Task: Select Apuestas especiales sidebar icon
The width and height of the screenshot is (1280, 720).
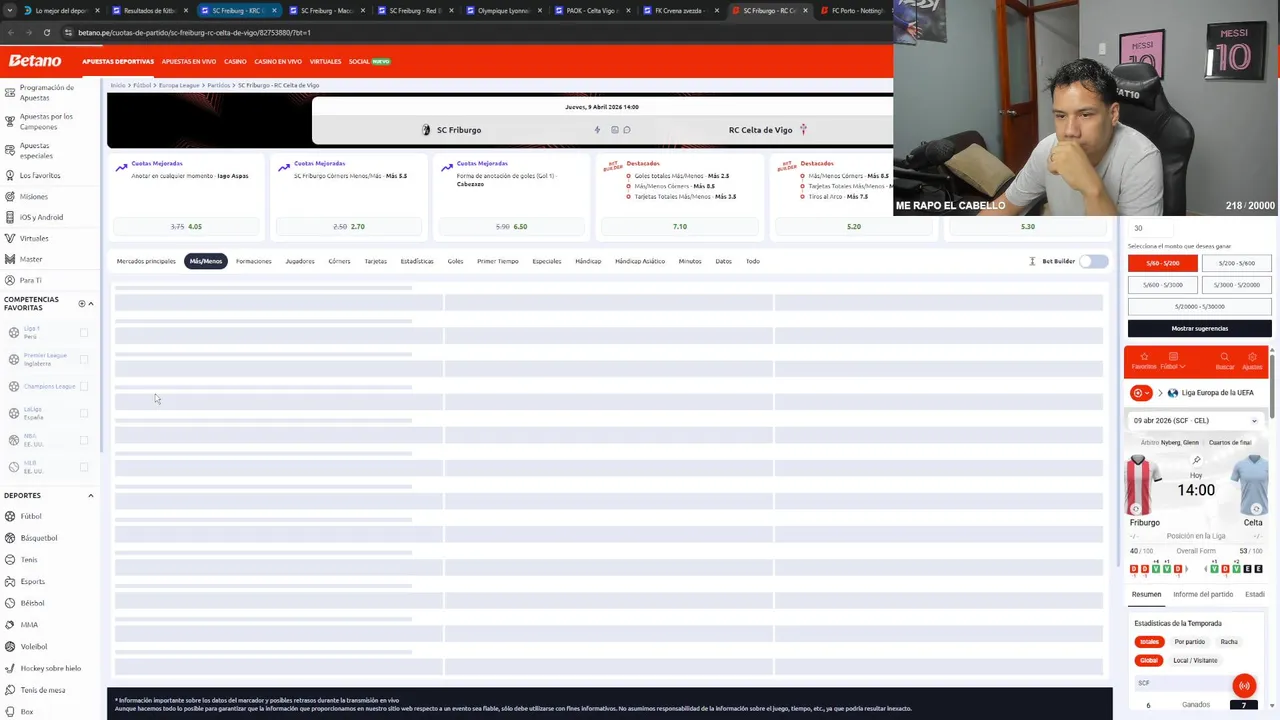Action: coord(10,150)
